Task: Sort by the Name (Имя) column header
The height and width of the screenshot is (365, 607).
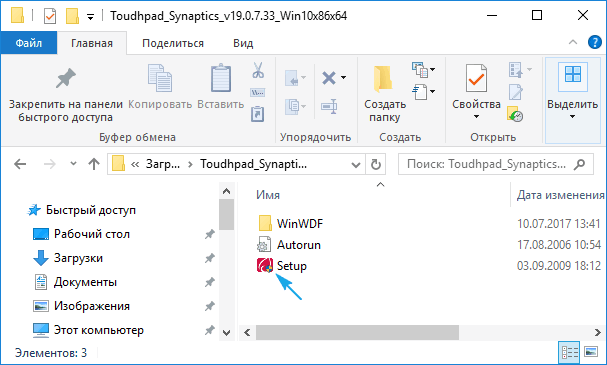Action: (268, 195)
